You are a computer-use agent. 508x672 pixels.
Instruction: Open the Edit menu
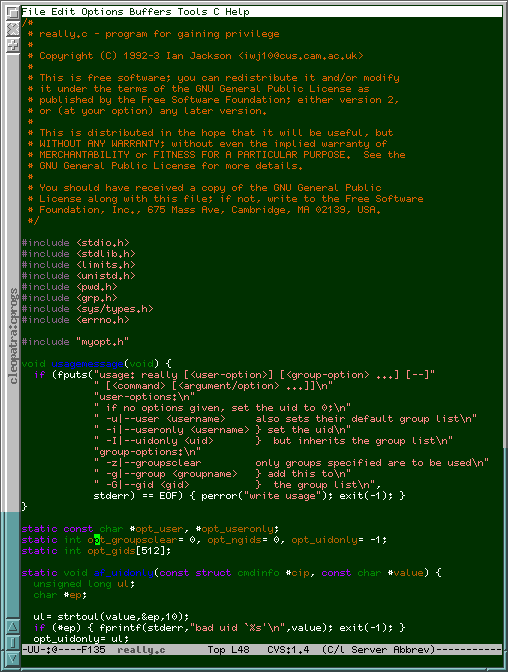63,12
